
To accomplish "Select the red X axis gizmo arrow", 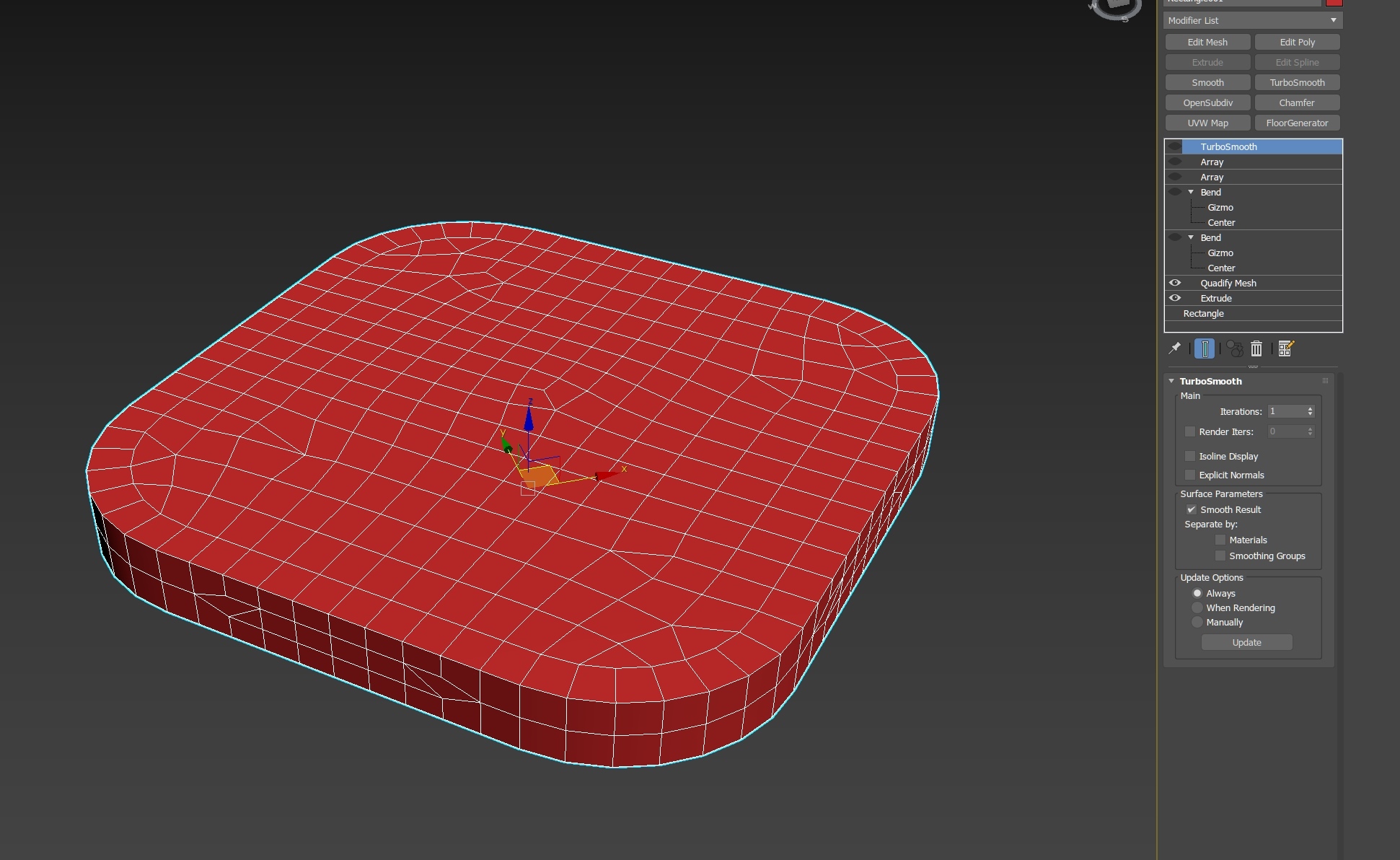I will click(607, 475).
